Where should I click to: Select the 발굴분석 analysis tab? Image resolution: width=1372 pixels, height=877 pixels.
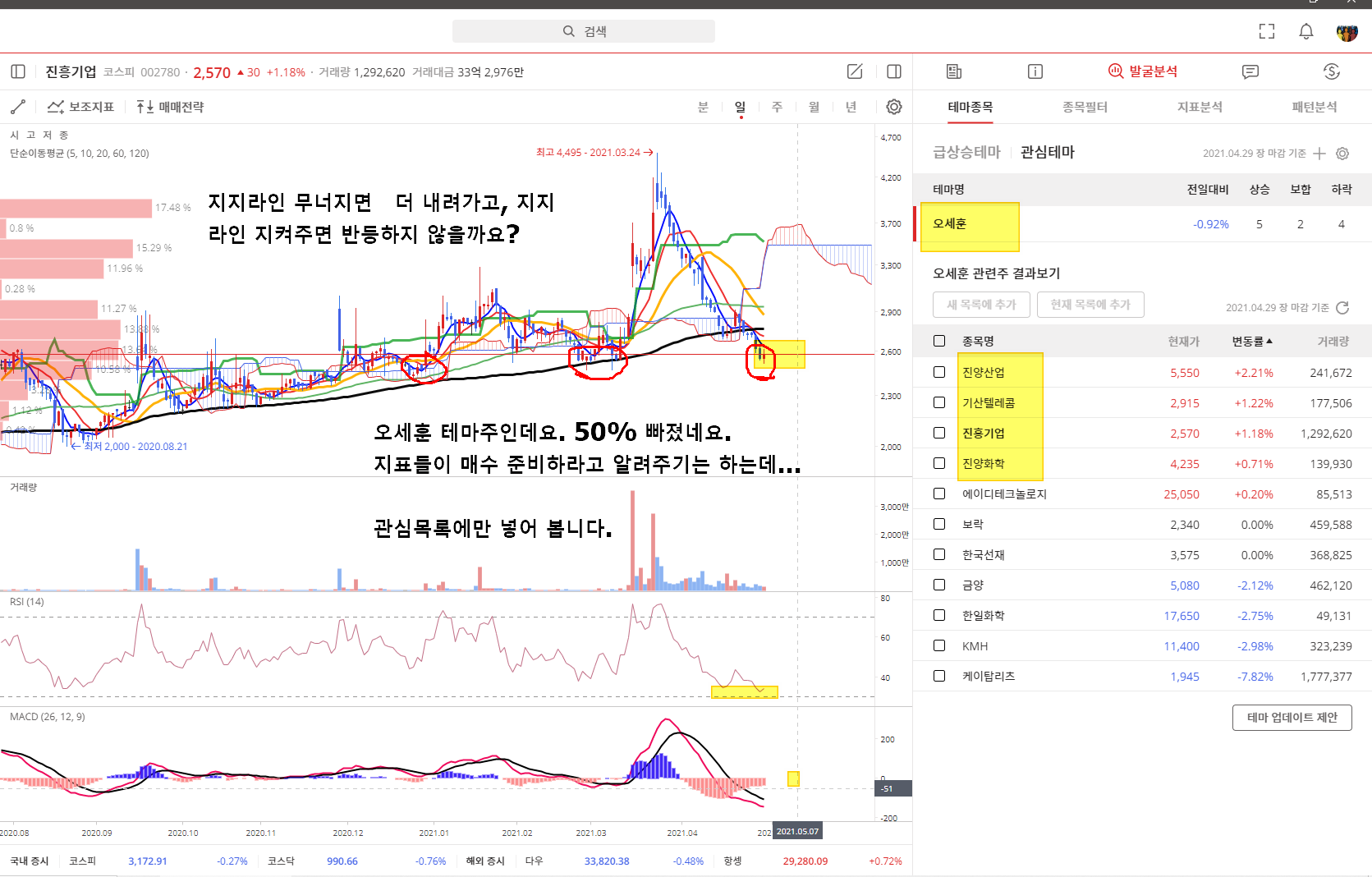(x=1143, y=71)
